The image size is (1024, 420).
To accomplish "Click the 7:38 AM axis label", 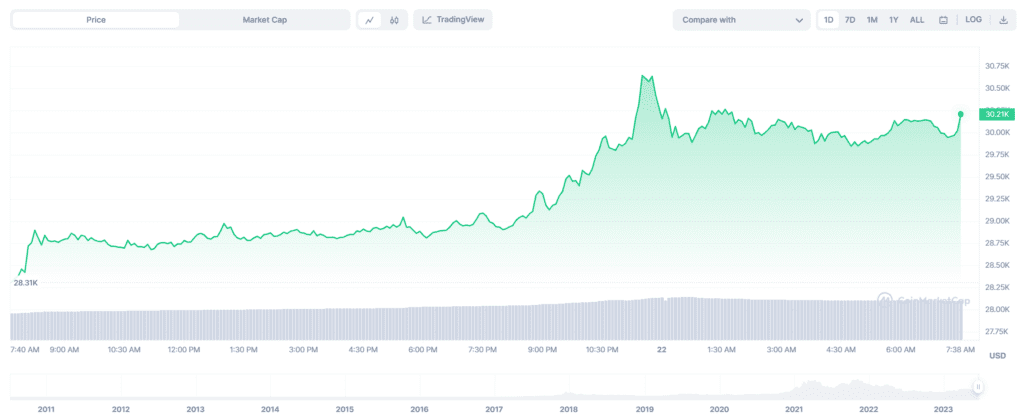I will click(960, 350).
